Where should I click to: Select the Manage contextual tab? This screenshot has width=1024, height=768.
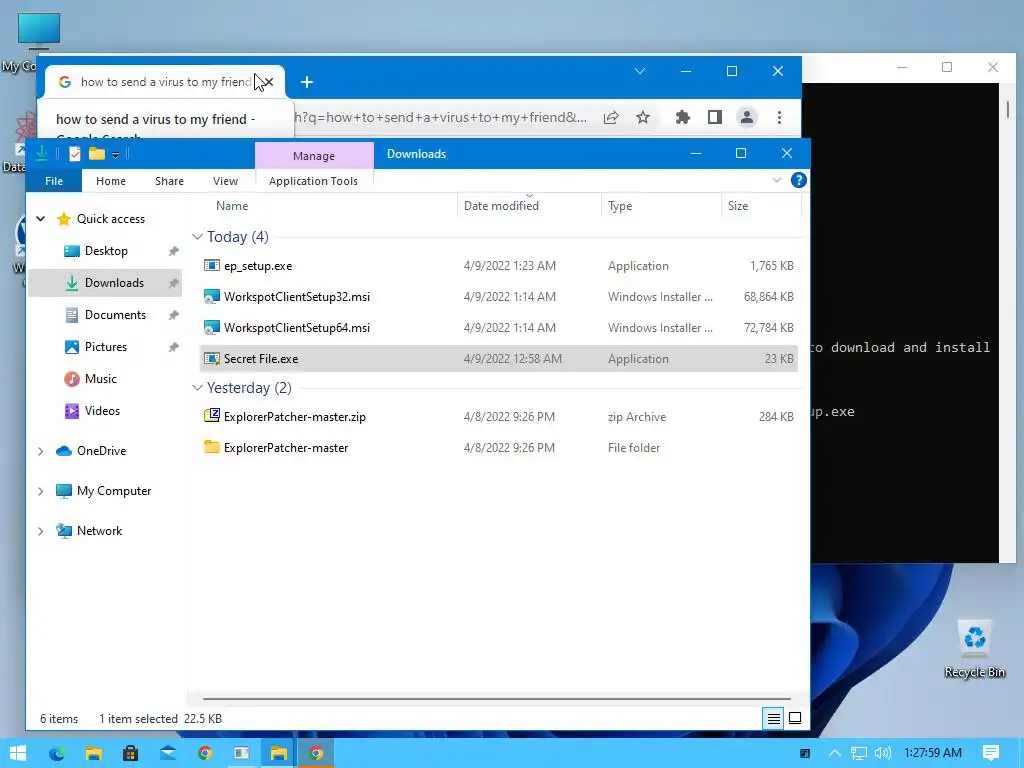(x=314, y=155)
